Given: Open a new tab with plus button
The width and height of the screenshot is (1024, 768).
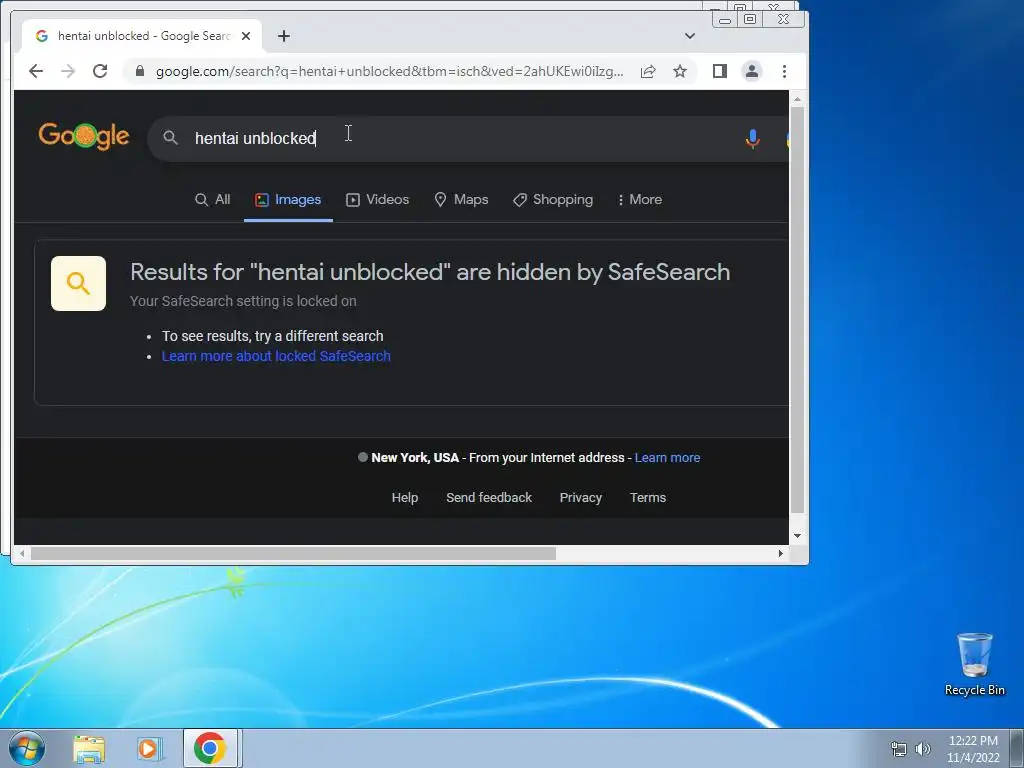Looking at the screenshot, I should 283,36.
